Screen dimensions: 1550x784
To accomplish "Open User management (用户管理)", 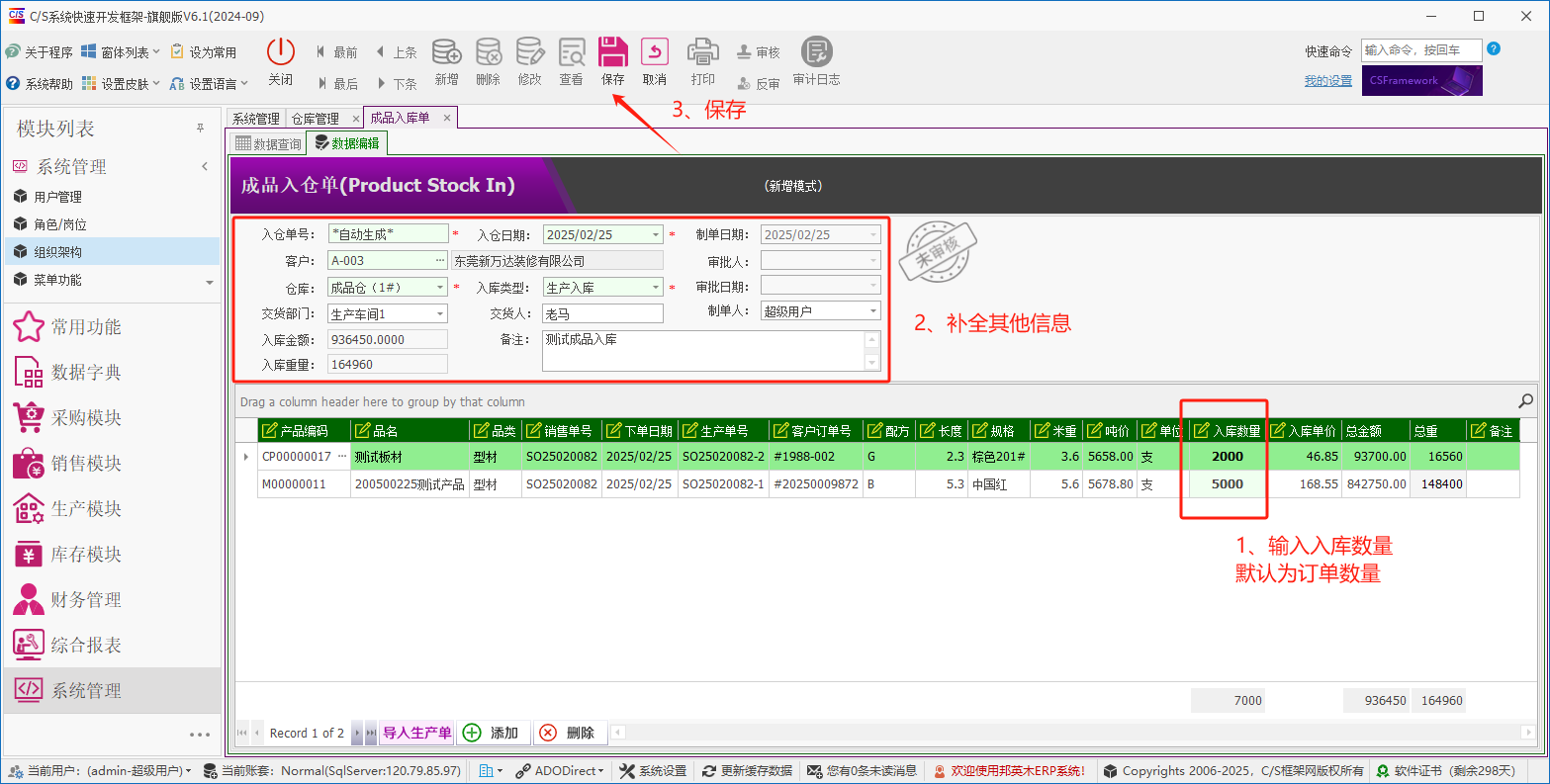I will click(x=112, y=197).
